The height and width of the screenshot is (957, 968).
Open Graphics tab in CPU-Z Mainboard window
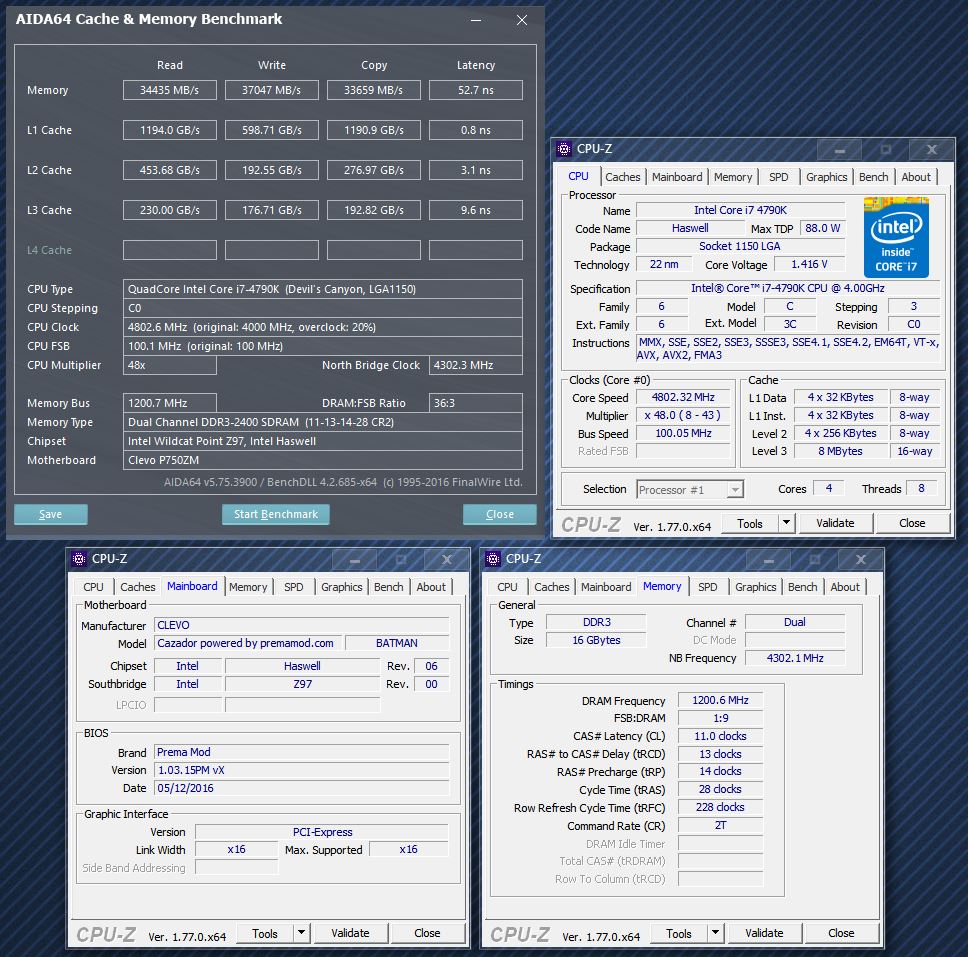click(341, 587)
